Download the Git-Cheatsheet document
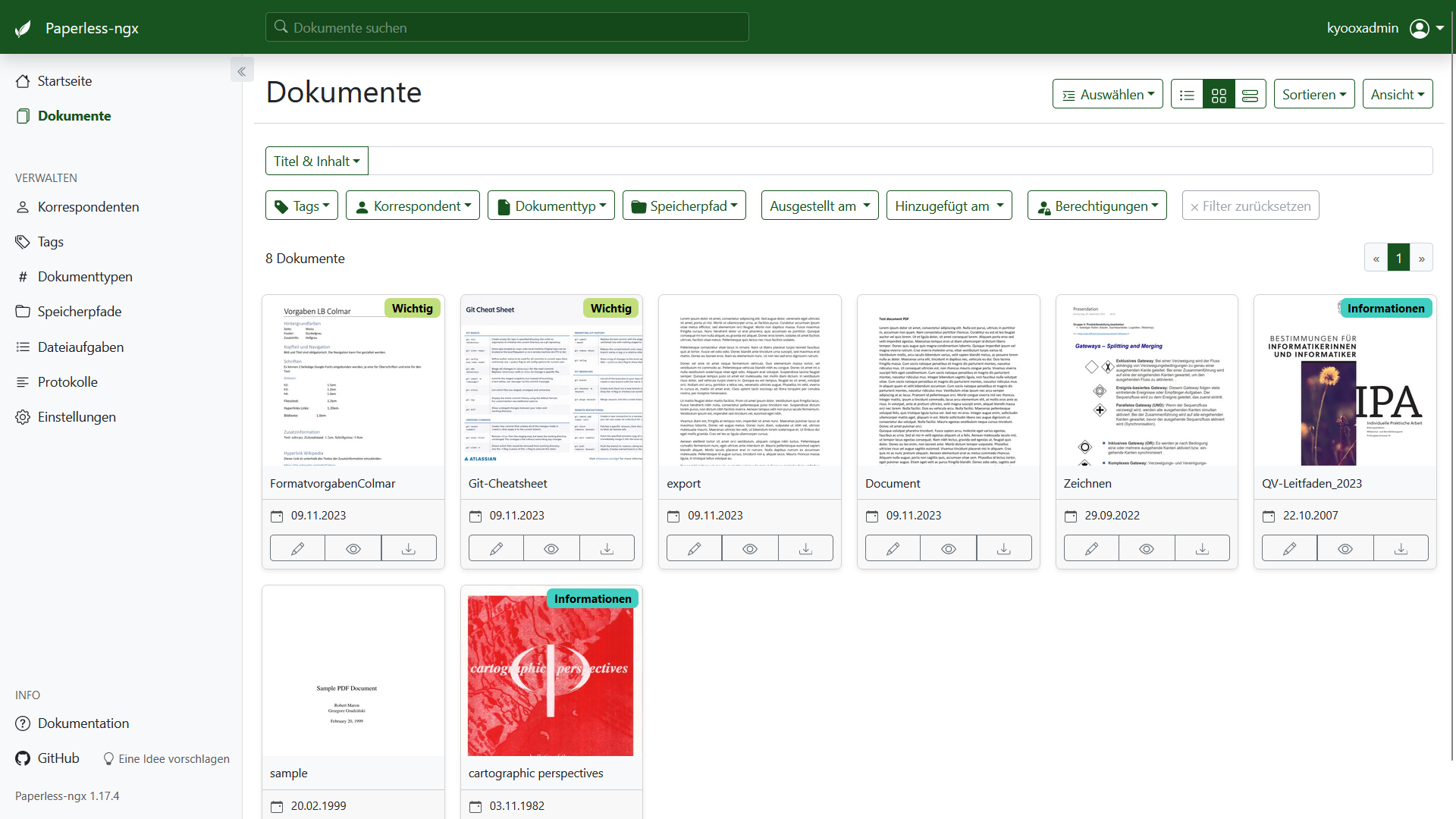Viewport: 1456px width, 819px height. point(607,548)
